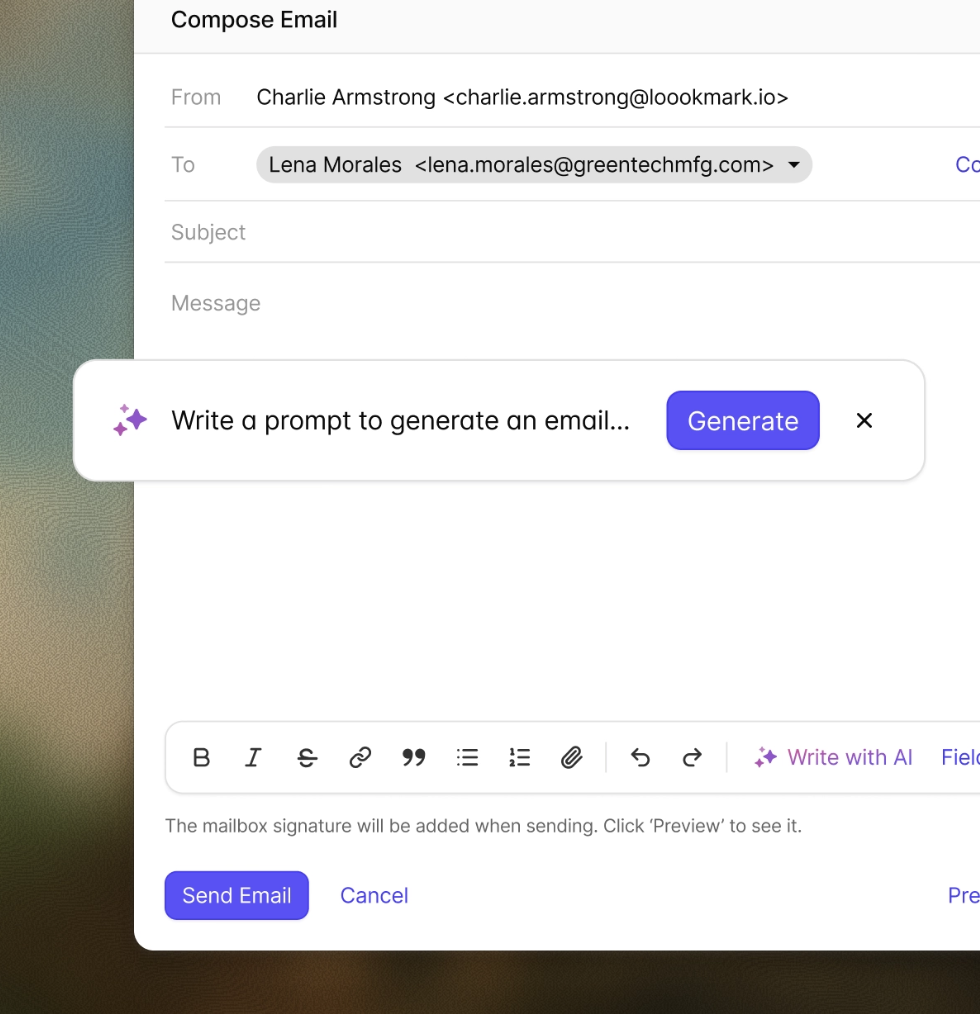This screenshot has width=980, height=1014.
Task: Cancel composing the email
Action: (374, 895)
